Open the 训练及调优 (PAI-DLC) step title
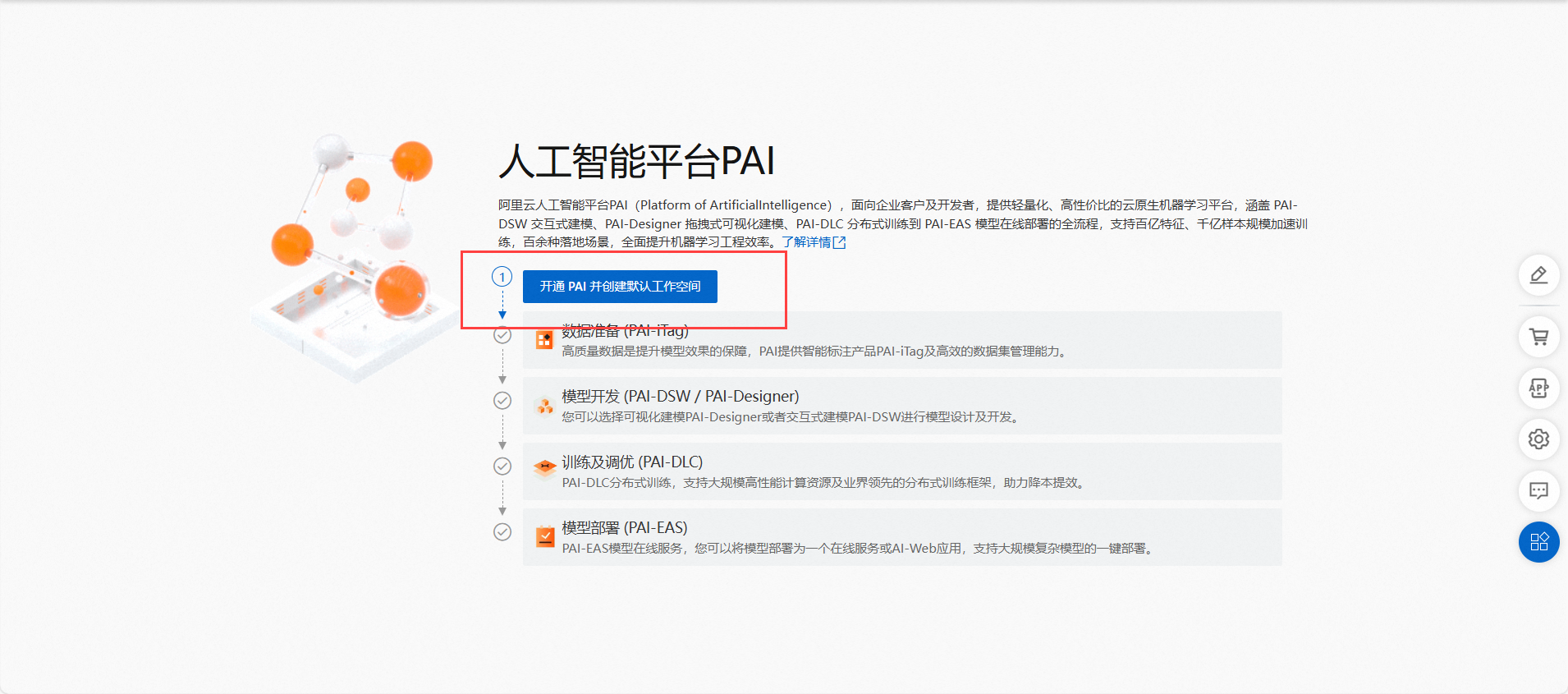1568x694 pixels. pyautogui.click(x=632, y=462)
